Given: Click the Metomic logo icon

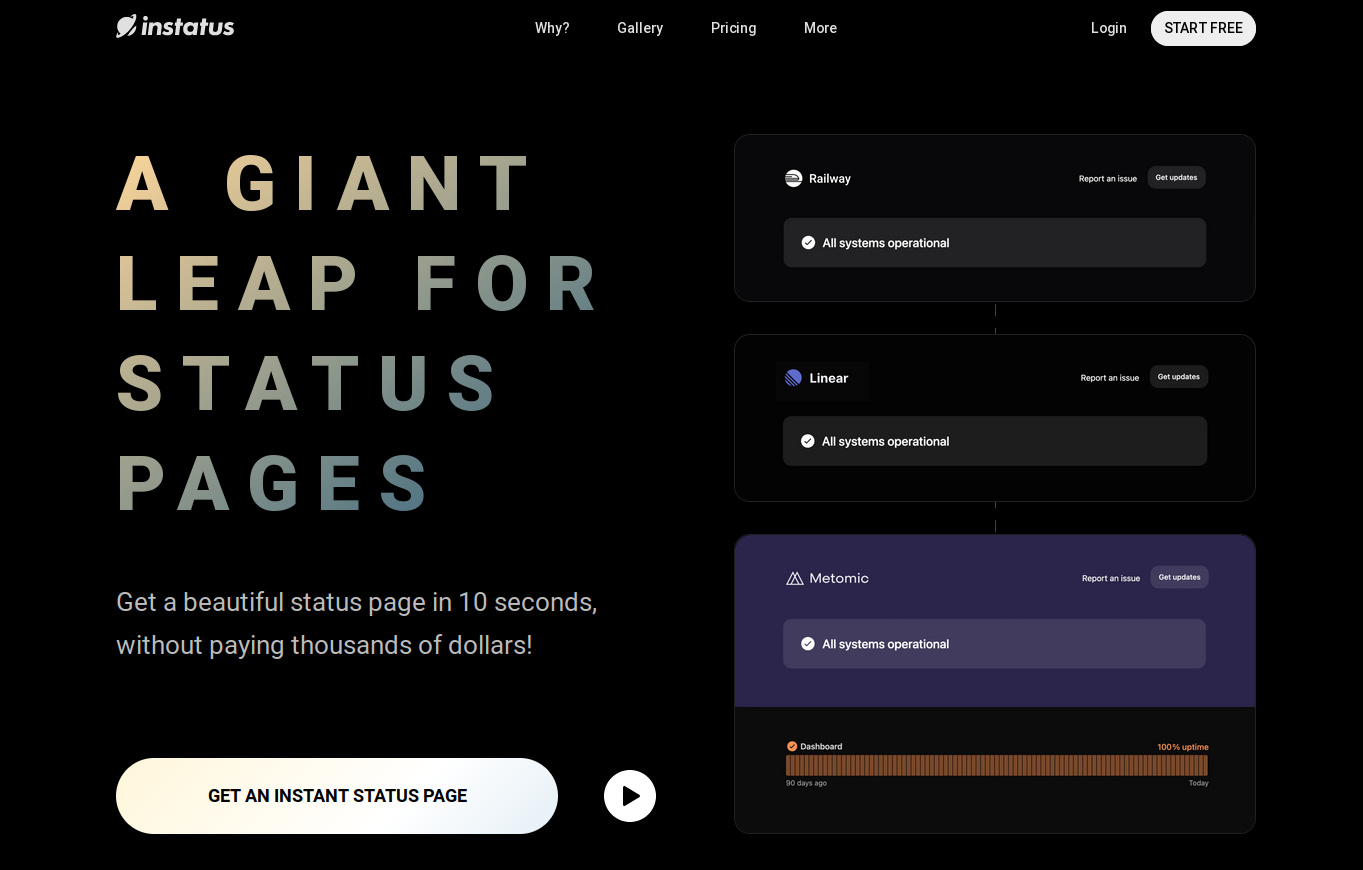Looking at the screenshot, I should (x=795, y=578).
